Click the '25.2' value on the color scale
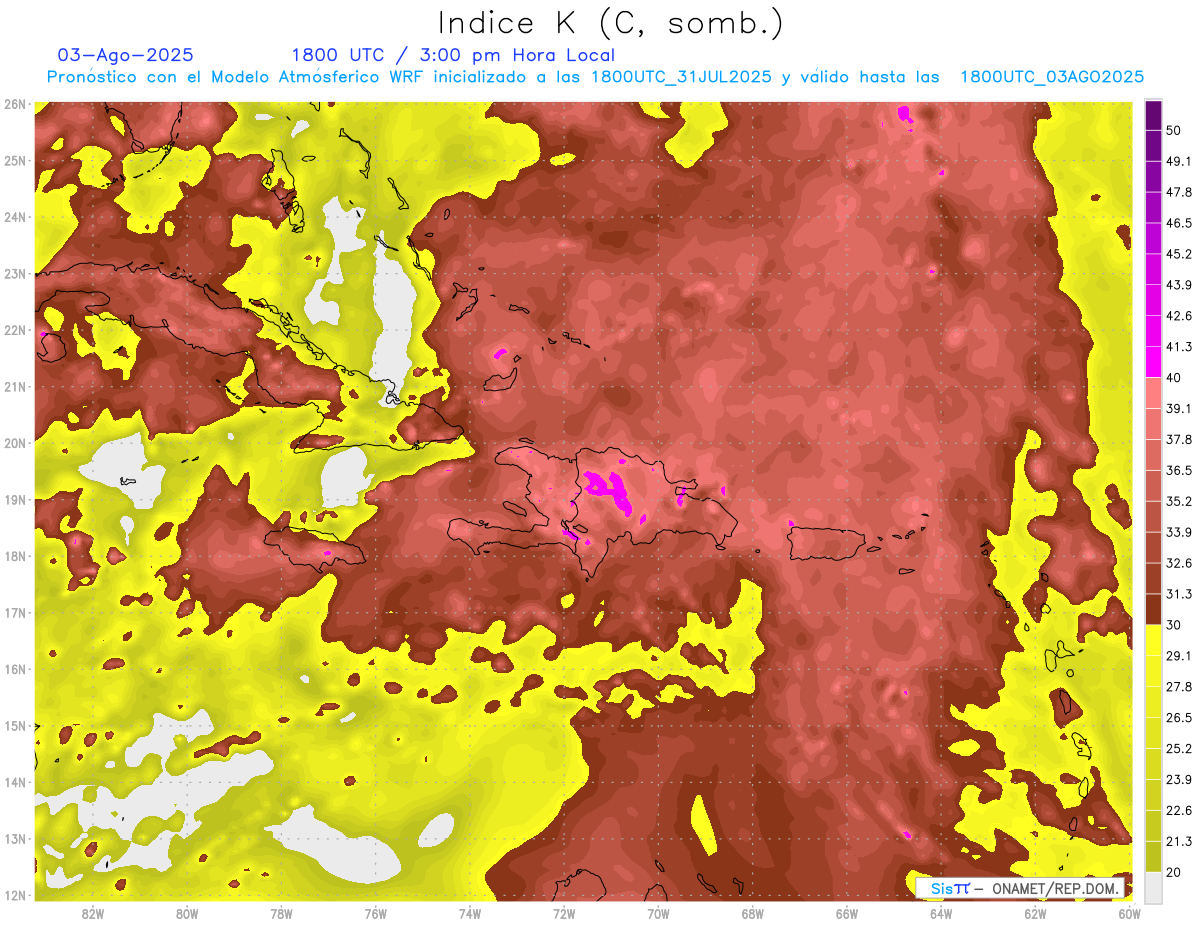This screenshot has height=927, width=1200. point(1179,748)
